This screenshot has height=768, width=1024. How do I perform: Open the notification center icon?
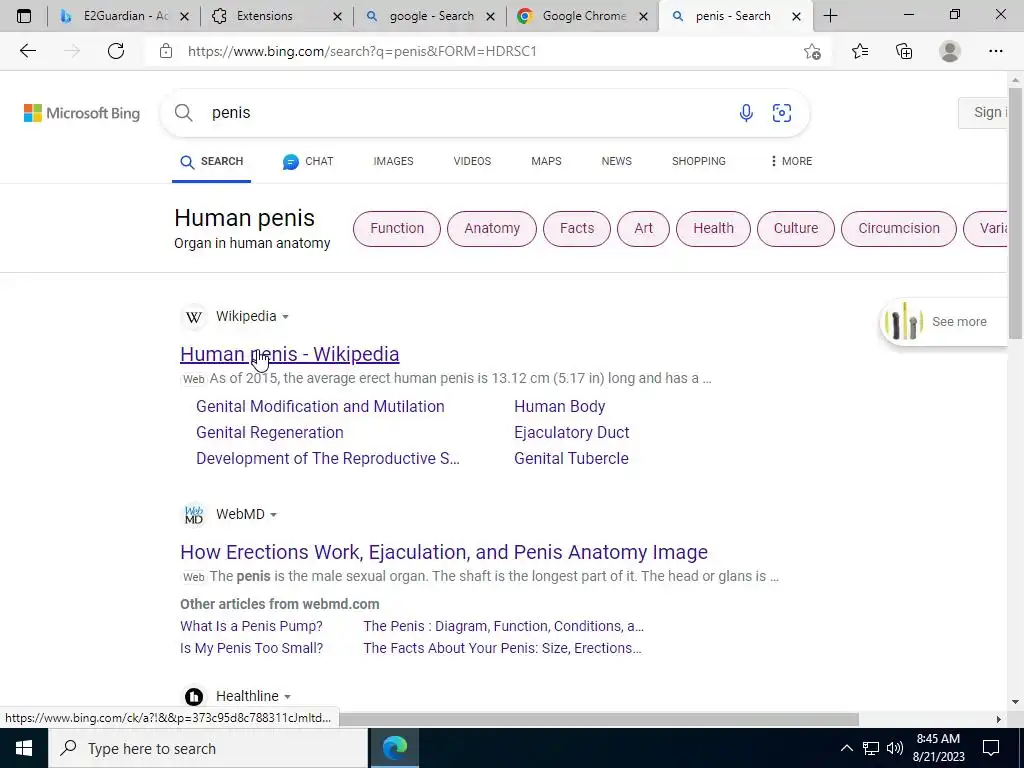coord(991,748)
